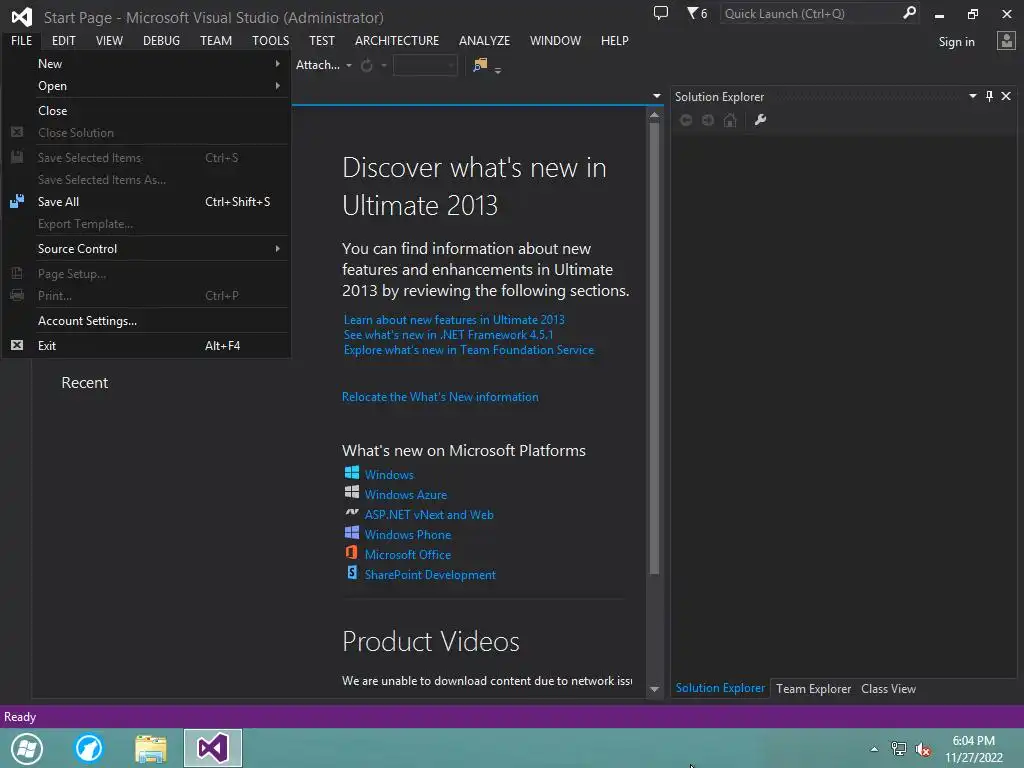Click the Exit X icon in File menu
Viewport: 1024px width, 768px height.
pos(17,345)
